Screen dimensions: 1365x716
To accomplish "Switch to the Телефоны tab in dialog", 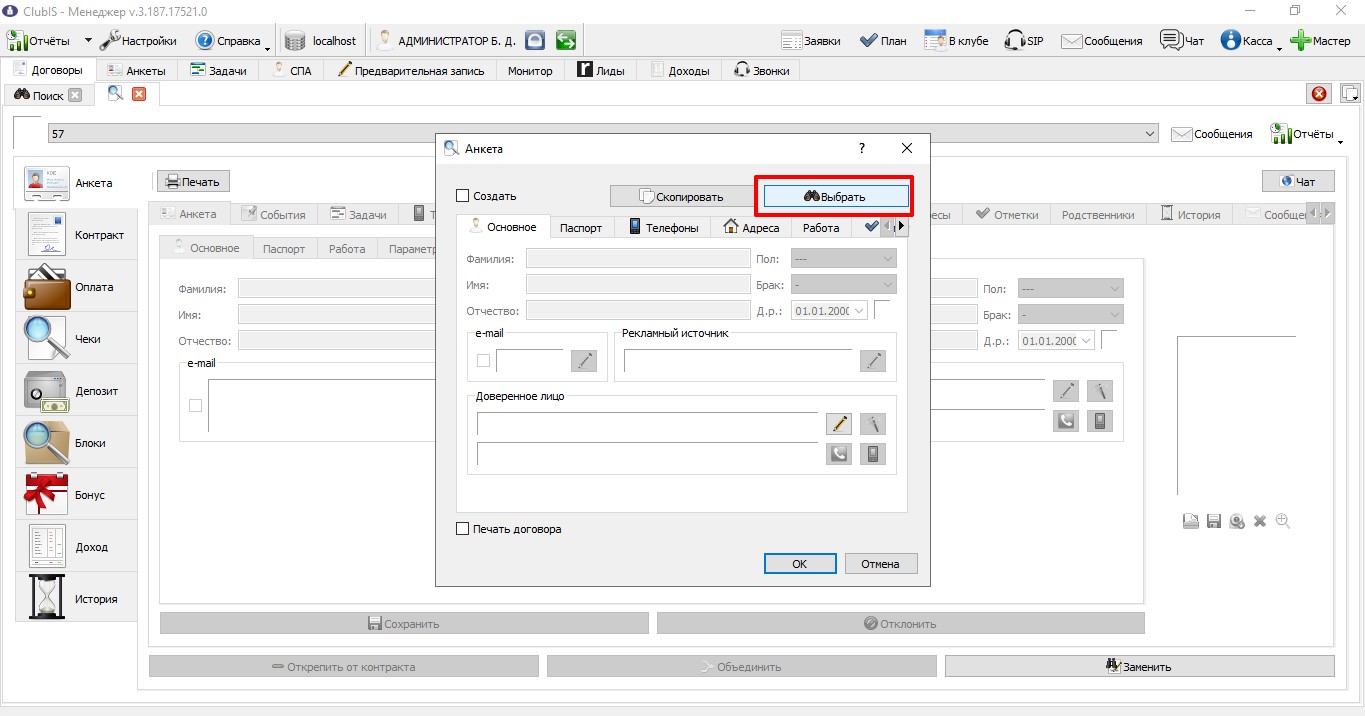I will click(x=664, y=227).
